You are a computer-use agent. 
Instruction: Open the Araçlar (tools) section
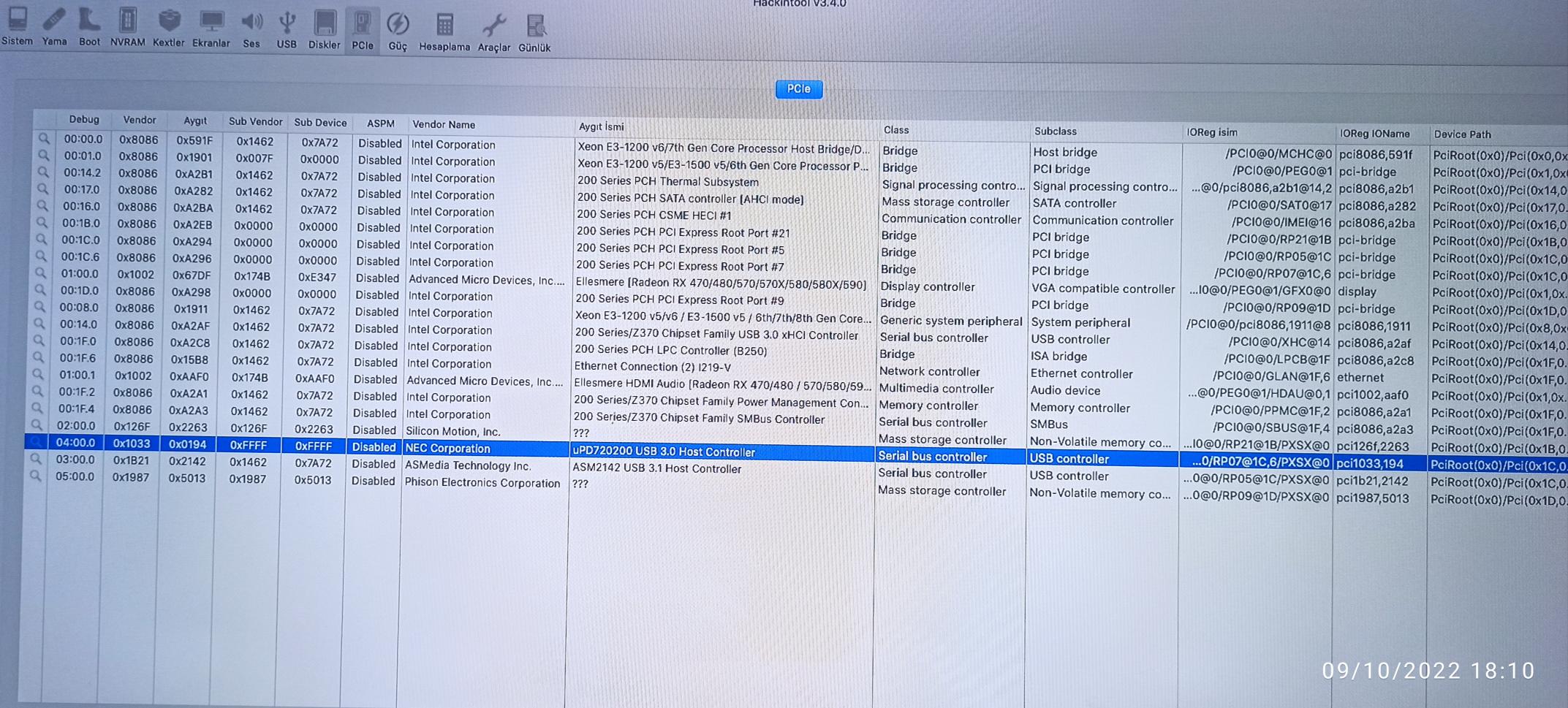[494, 33]
